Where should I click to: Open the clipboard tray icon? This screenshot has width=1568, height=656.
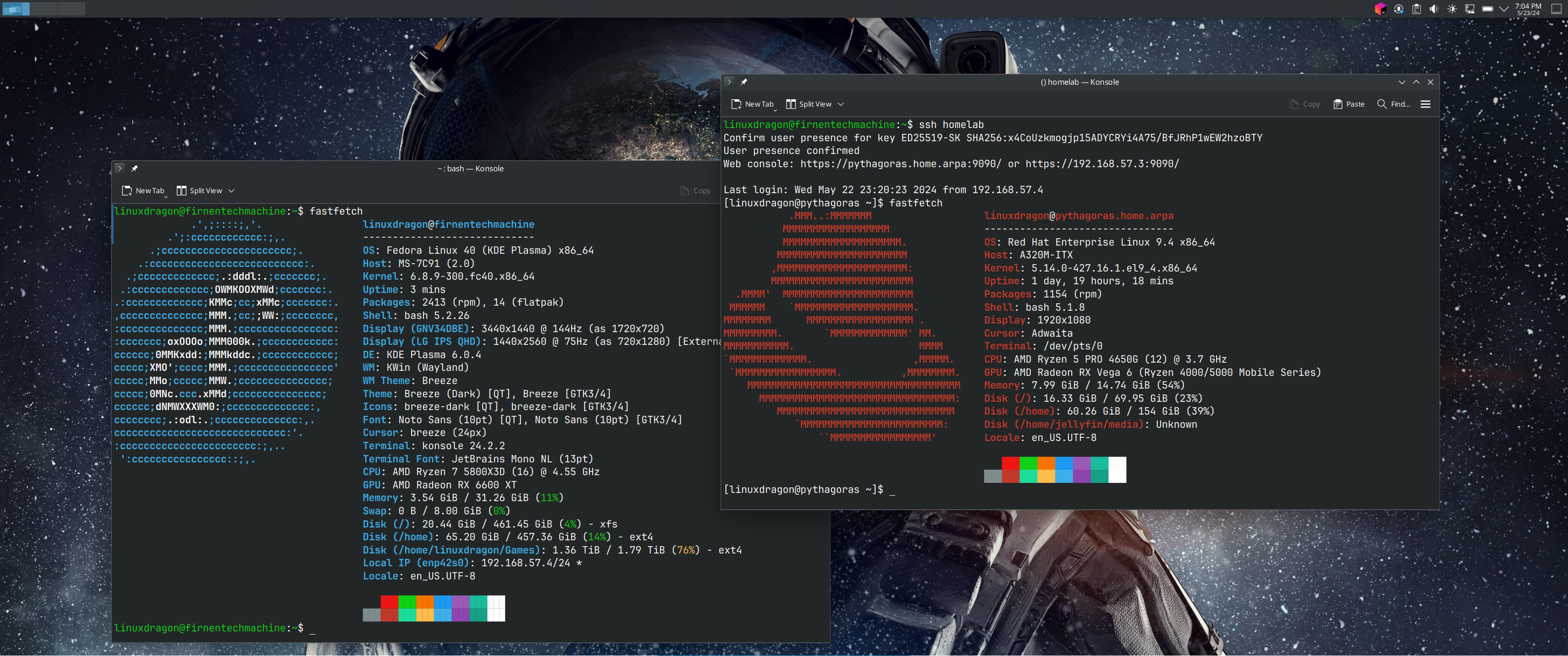tap(1416, 9)
